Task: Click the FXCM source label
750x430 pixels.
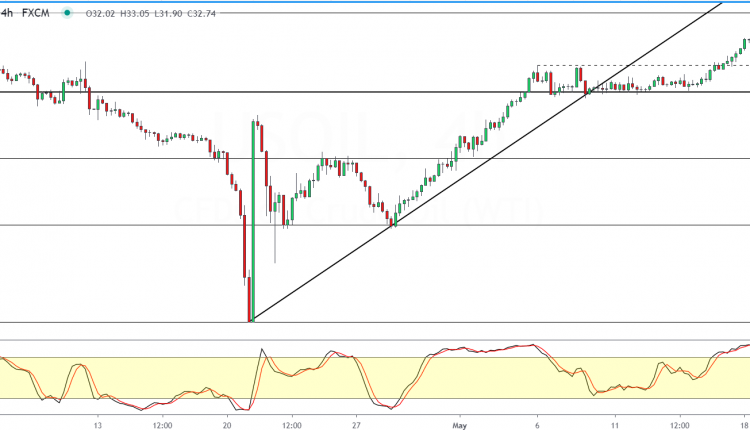Action: coord(36,13)
